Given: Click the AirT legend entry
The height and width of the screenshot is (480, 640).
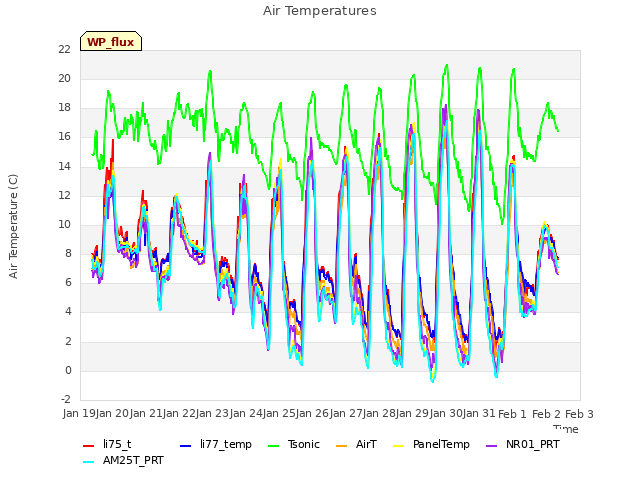Looking at the screenshot, I should (366, 444).
